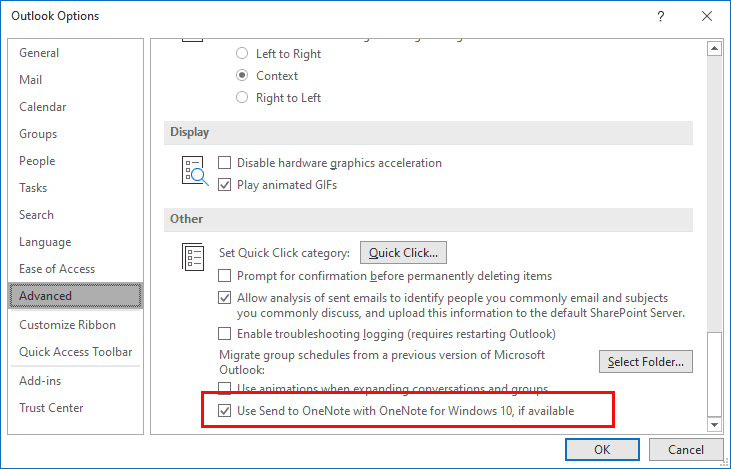Click the scrollbar up arrow
Image resolution: width=731 pixels, height=469 pixels.
coord(714,48)
